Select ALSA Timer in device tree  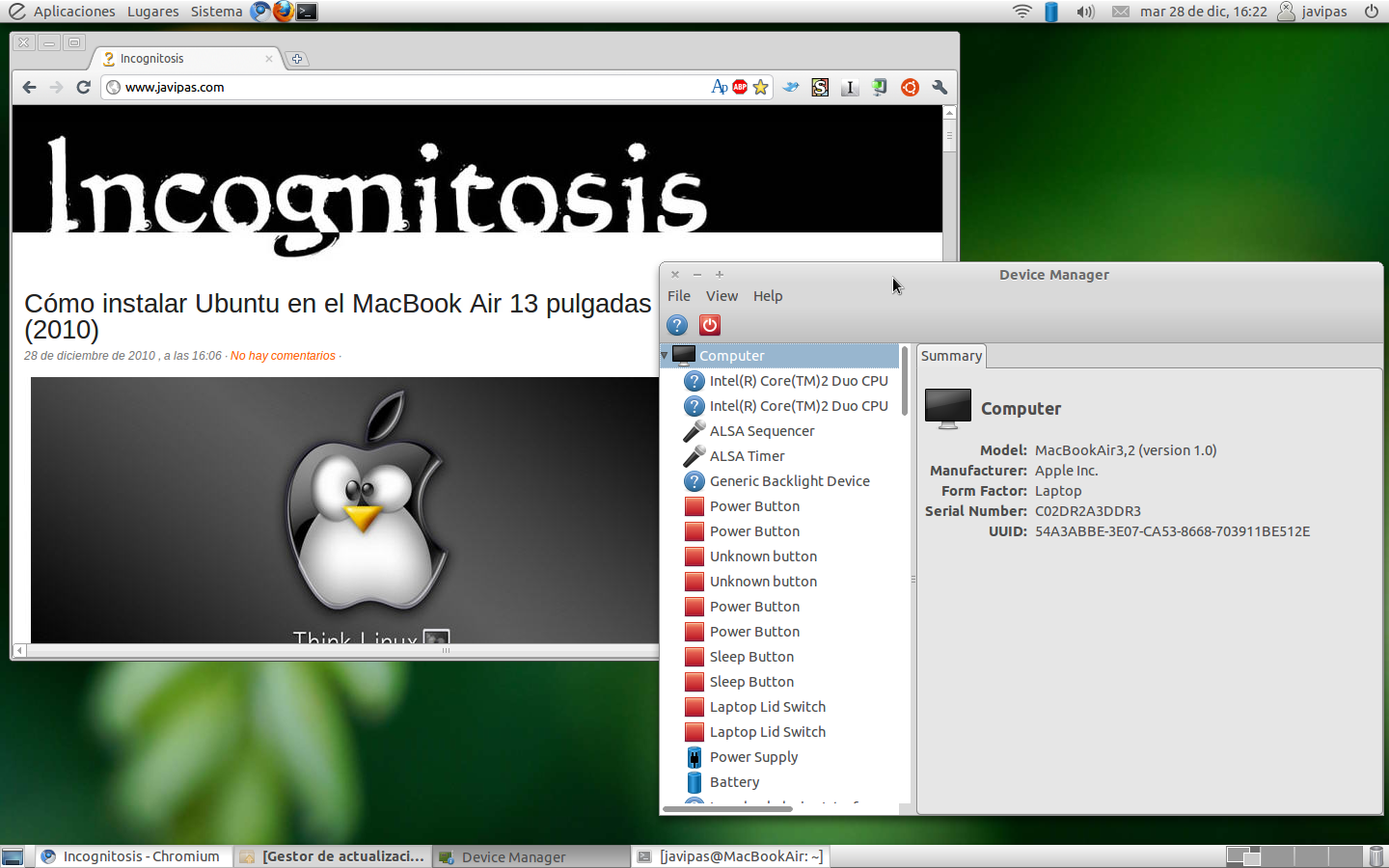pyautogui.click(x=748, y=456)
